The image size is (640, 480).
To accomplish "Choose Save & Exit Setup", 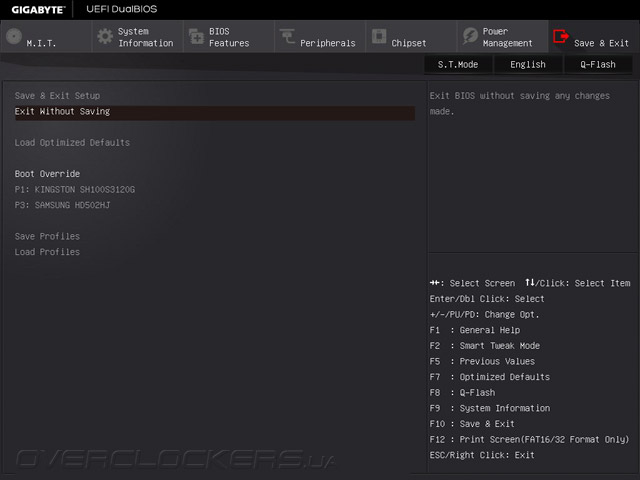I will (57, 96).
